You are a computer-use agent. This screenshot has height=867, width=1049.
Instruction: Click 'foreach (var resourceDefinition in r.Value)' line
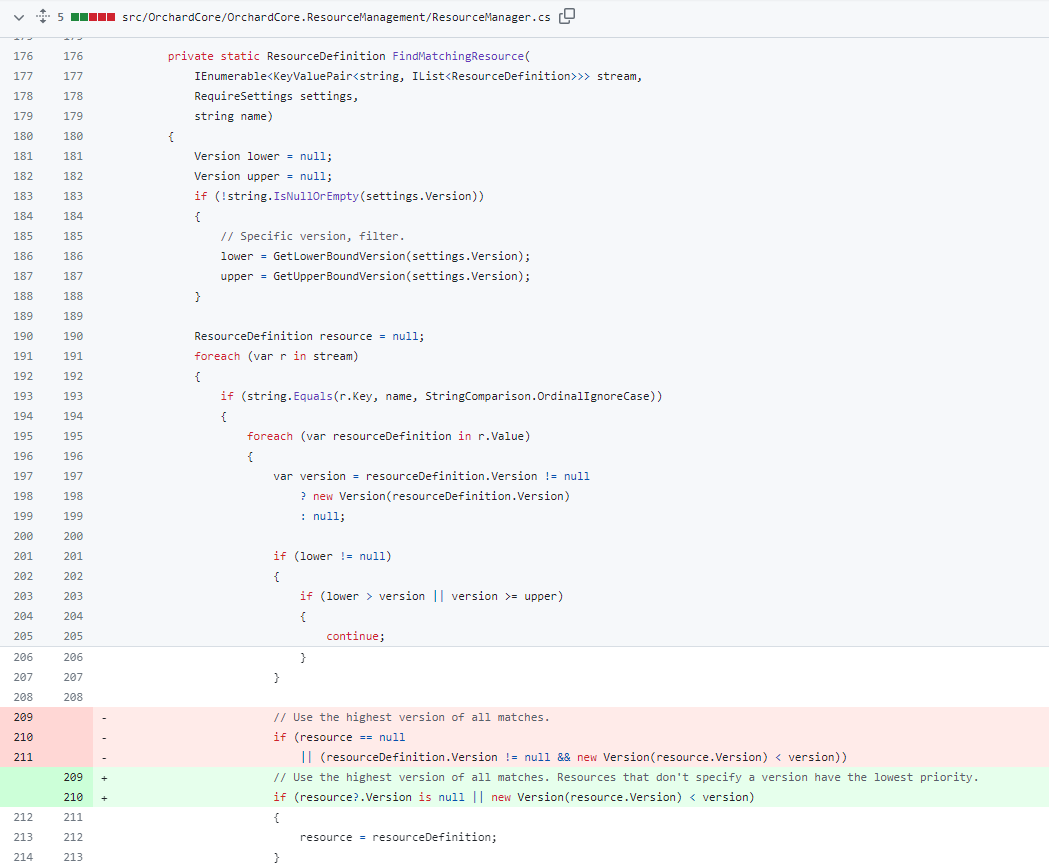click(388, 437)
